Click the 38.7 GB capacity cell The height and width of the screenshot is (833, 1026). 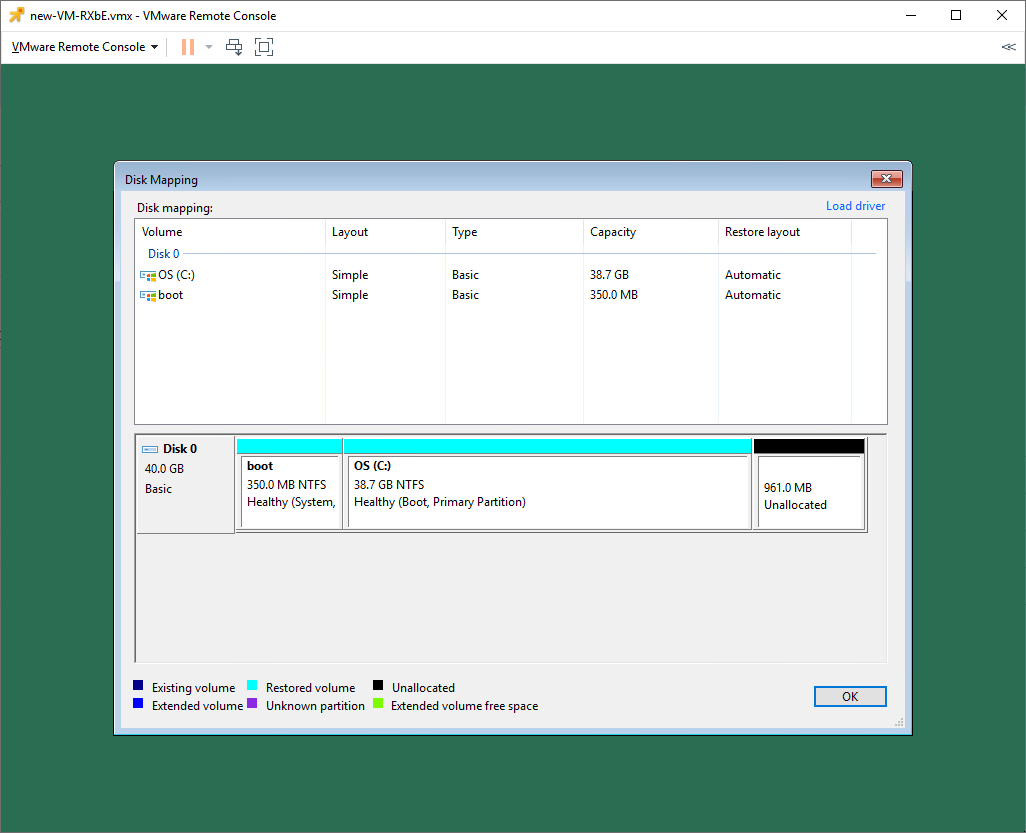pyautogui.click(x=609, y=275)
